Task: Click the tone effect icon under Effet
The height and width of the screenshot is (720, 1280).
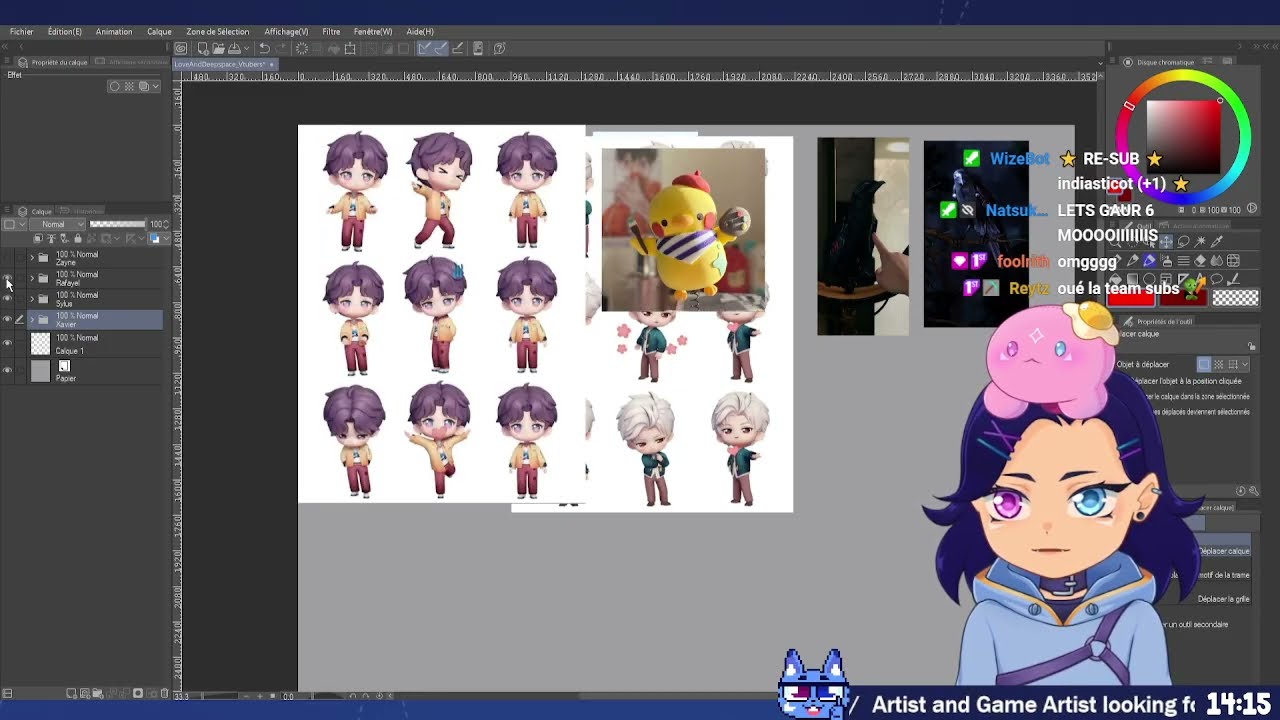Action: tap(128, 86)
